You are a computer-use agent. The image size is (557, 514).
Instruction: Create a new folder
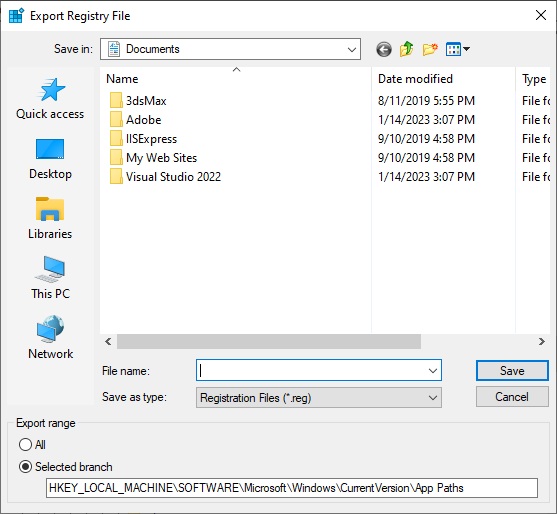430,49
